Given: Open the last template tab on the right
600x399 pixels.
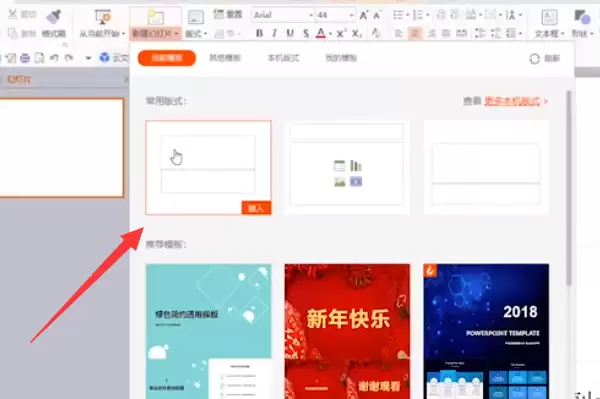Looking at the screenshot, I should [x=341, y=58].
